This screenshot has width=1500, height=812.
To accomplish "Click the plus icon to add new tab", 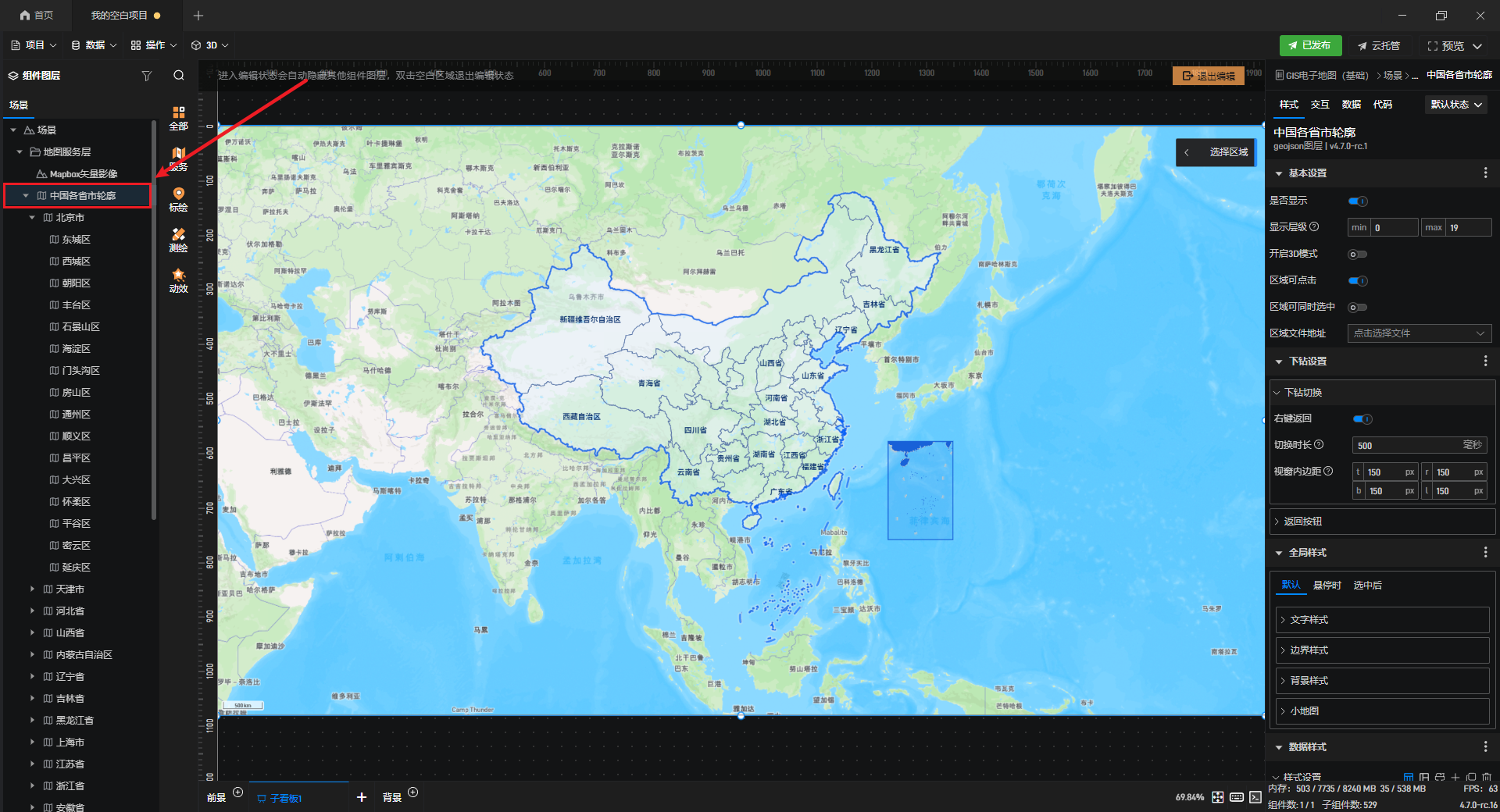I will tap(198, 16).
